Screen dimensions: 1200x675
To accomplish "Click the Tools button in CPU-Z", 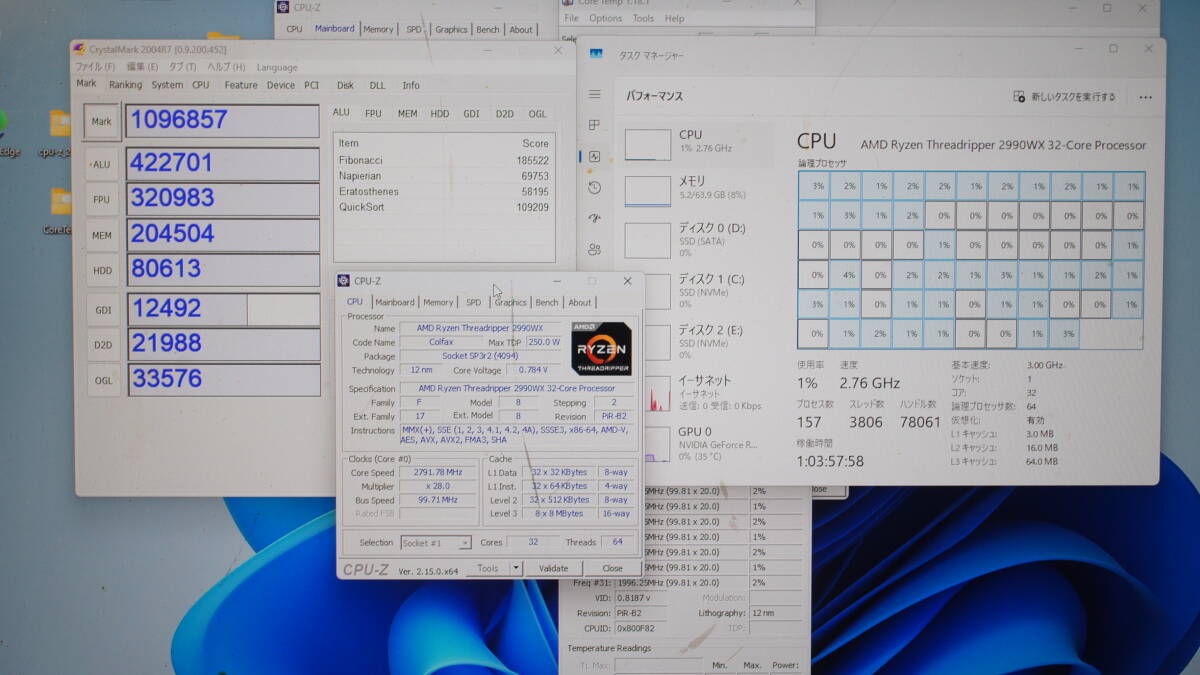I will point(488,568).
